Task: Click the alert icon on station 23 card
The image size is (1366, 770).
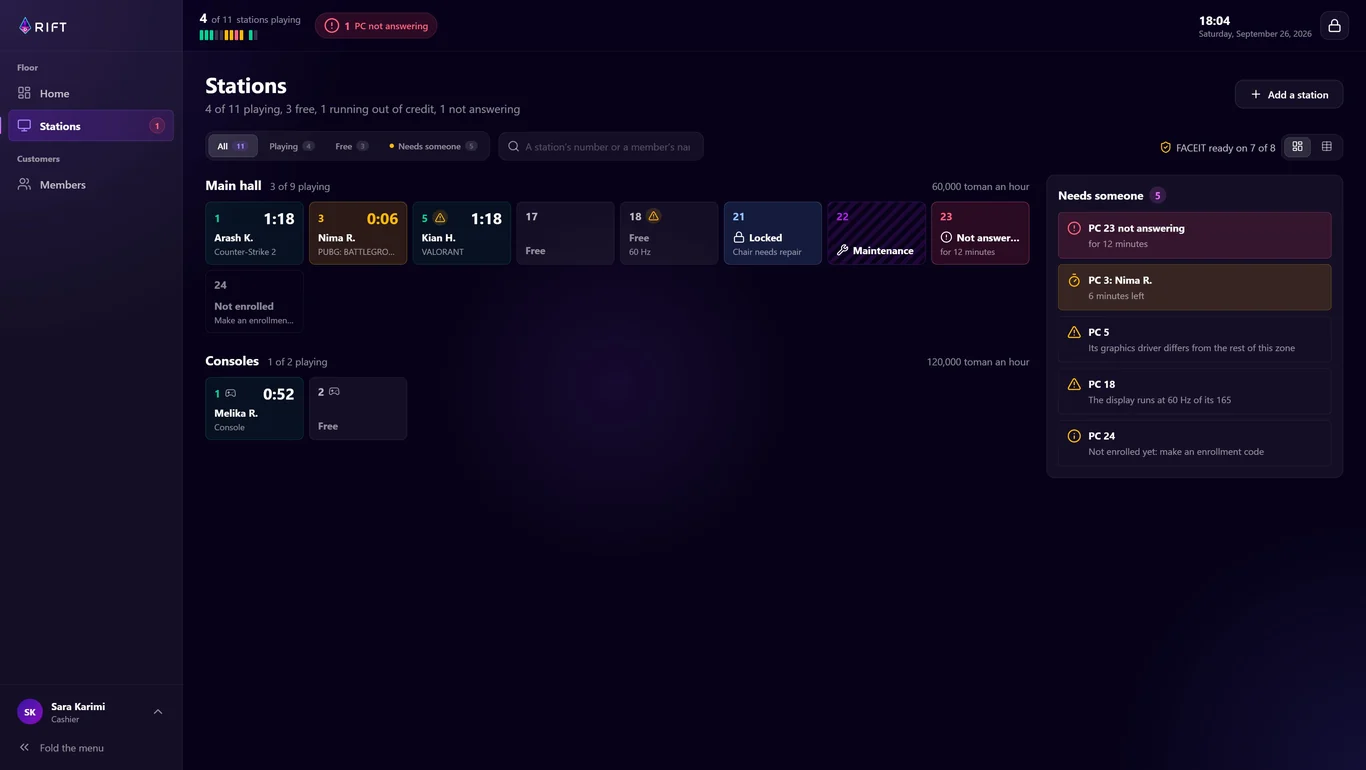Action: pos(946,238)
